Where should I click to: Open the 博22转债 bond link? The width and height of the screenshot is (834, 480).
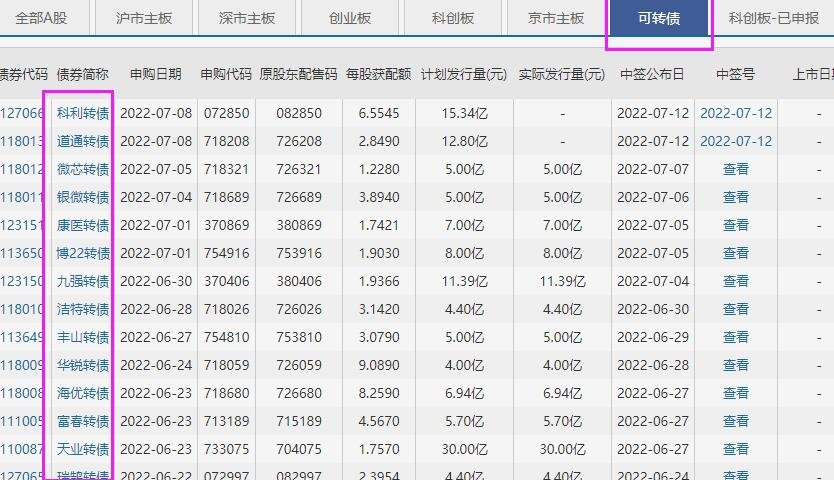(83, 253)
